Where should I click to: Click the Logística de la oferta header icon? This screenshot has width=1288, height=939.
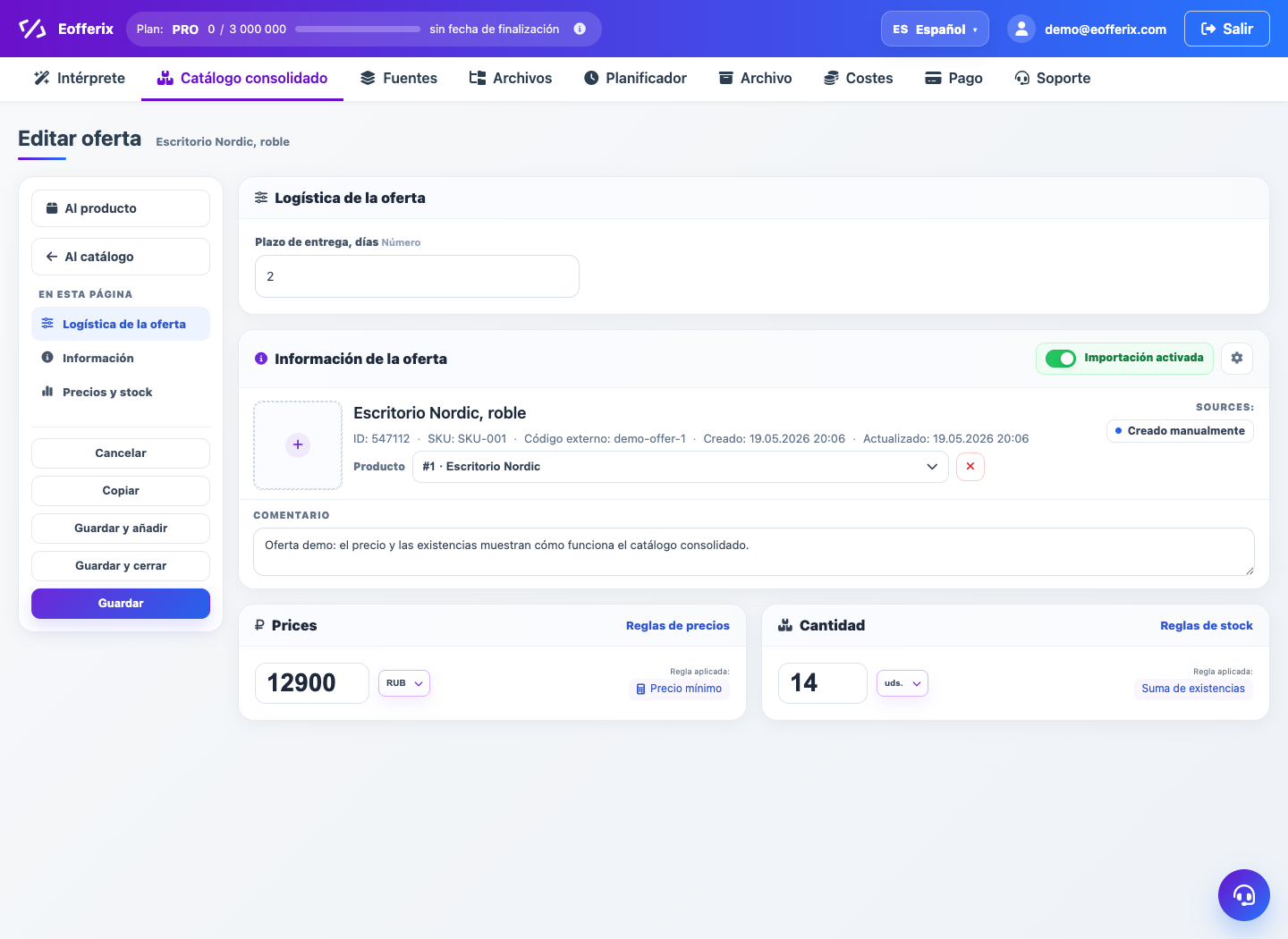(261, 198)
